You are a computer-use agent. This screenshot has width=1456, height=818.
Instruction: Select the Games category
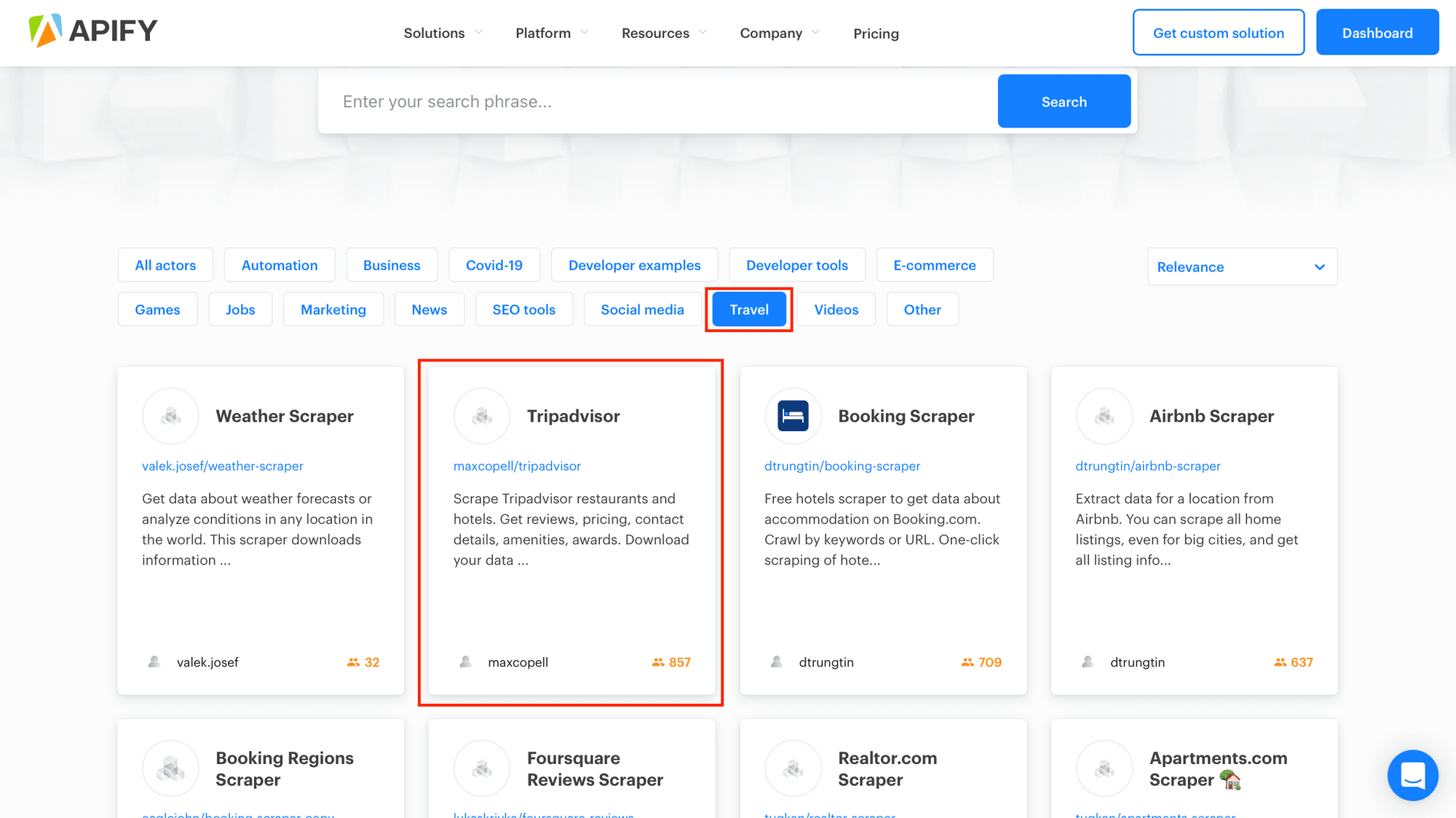click(157, 310)
